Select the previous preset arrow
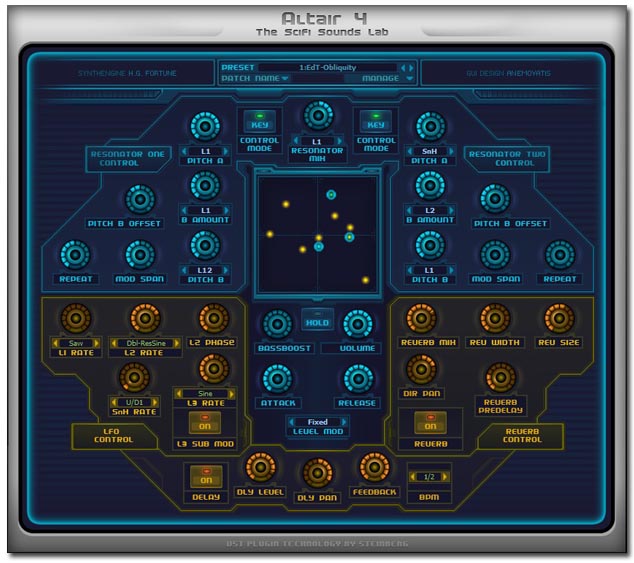This screenshot has height=563, width=634. 403,68
